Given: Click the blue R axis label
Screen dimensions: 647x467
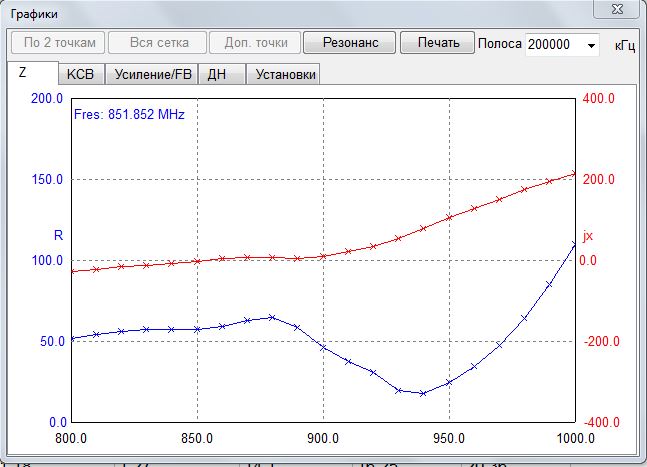Looking at the screenshot, I should [58, 236].
